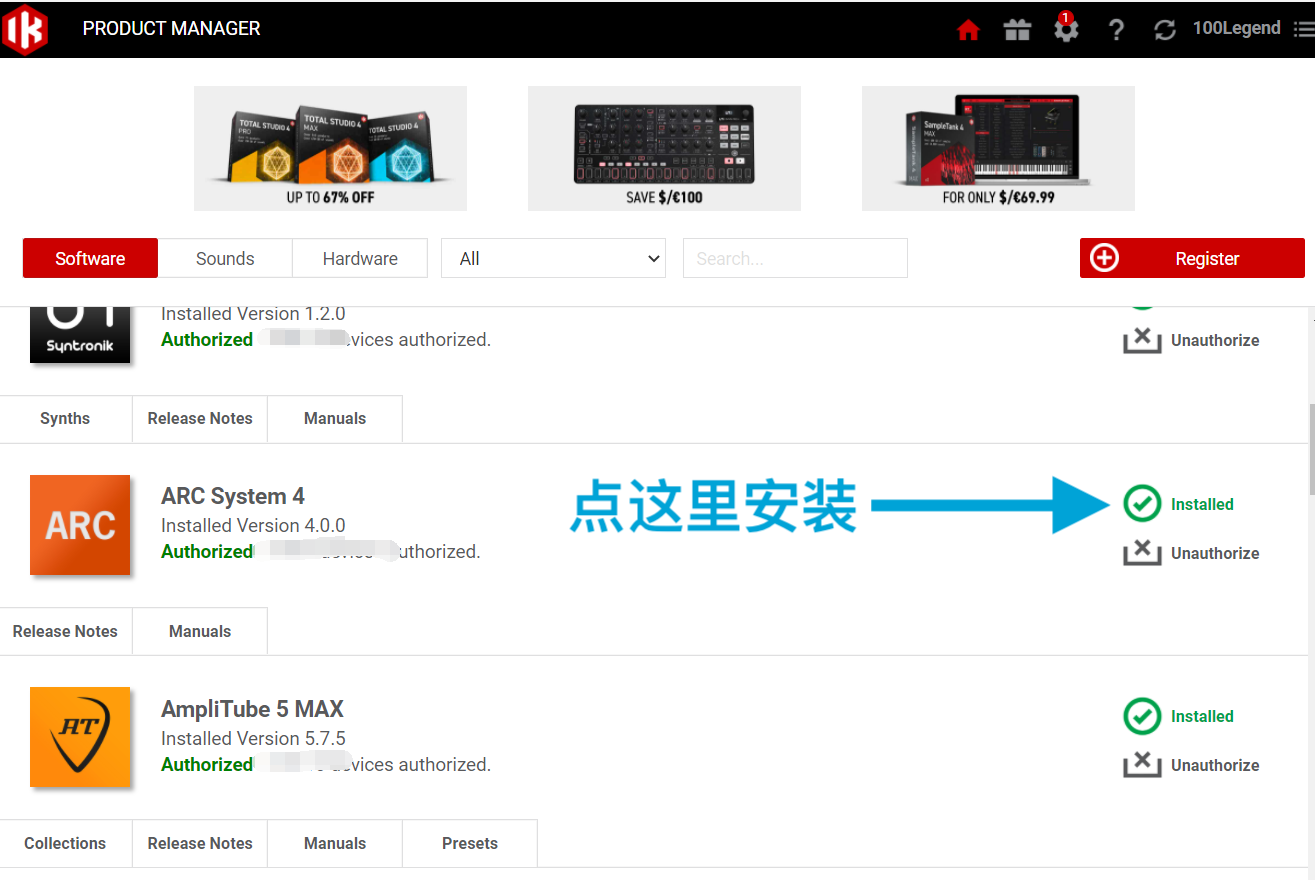
Task: Open Release Notes under ARC System 4
Action: (65, 631)
